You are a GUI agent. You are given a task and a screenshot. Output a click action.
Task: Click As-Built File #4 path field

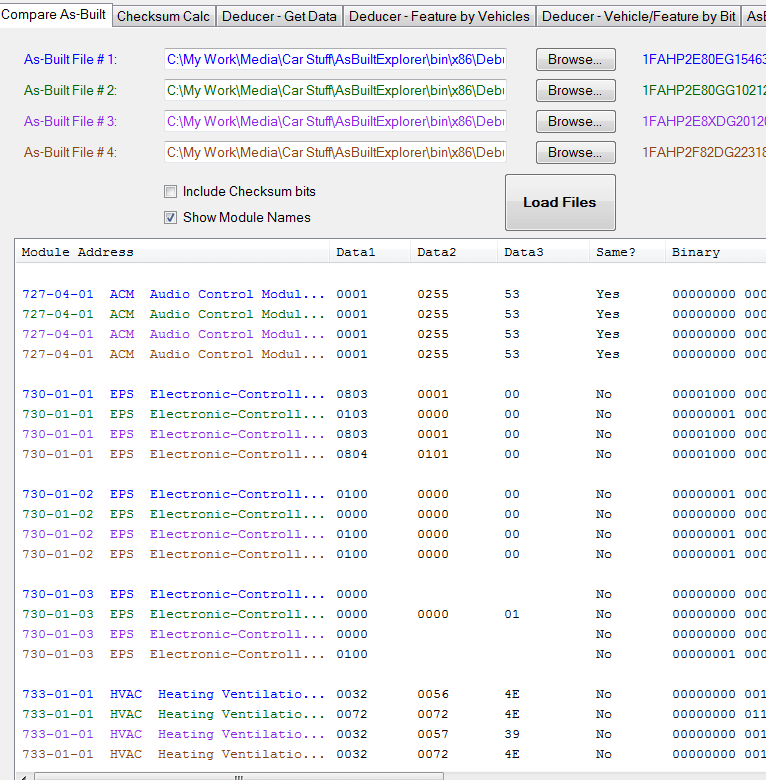pos(335,152)
